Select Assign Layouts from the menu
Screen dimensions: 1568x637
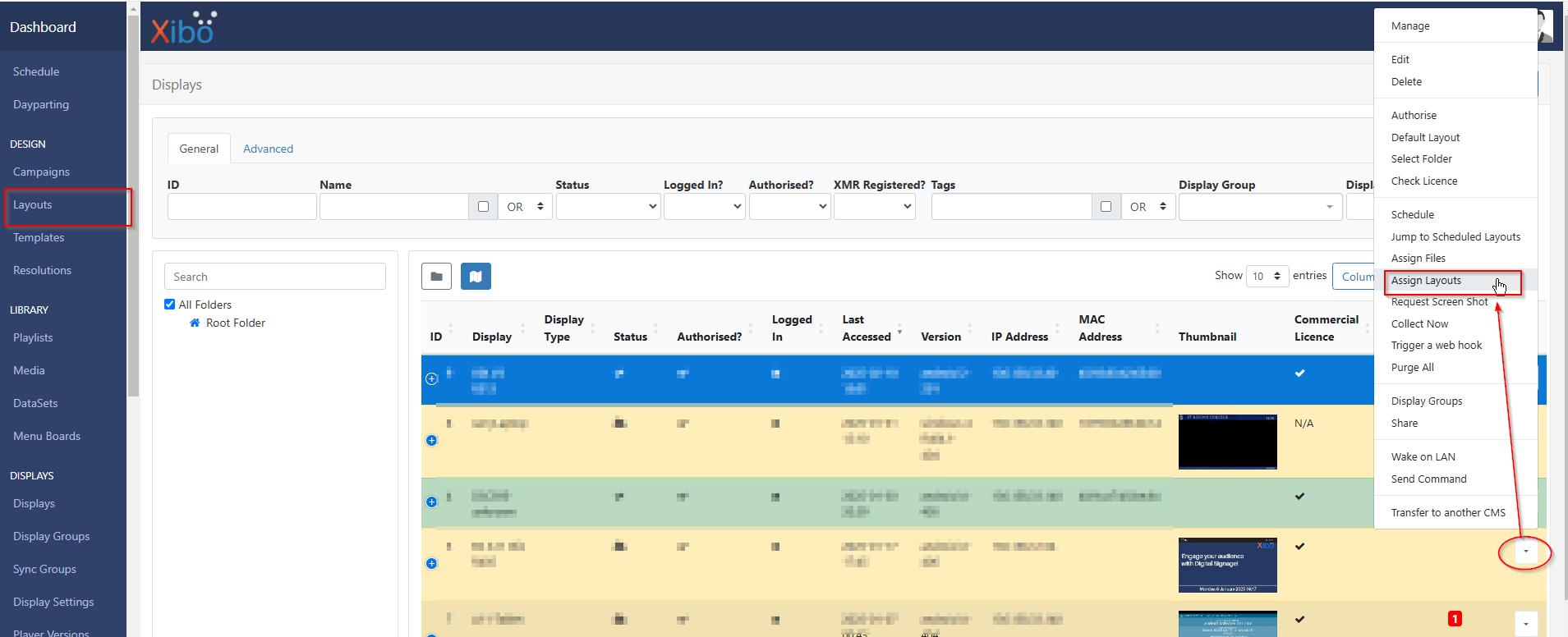point(1426,281)
